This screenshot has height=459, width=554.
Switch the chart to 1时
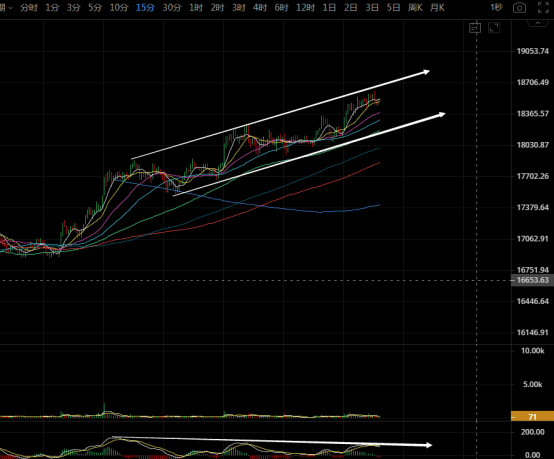tap(196, 7)
